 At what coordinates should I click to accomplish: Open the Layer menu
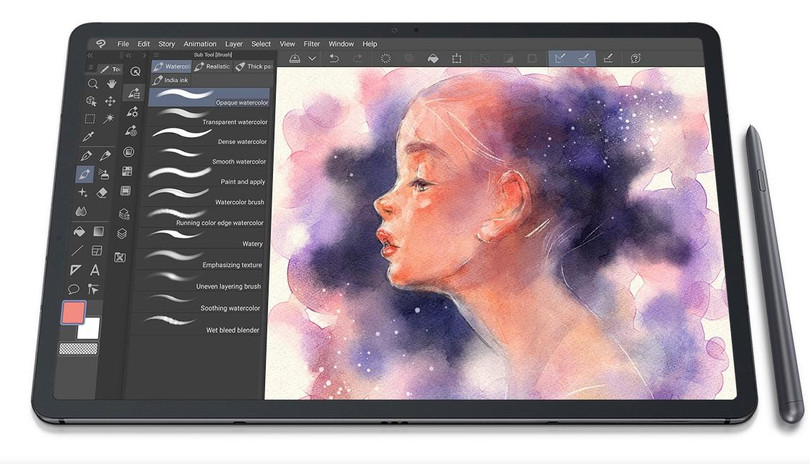[x=233, y=44]
